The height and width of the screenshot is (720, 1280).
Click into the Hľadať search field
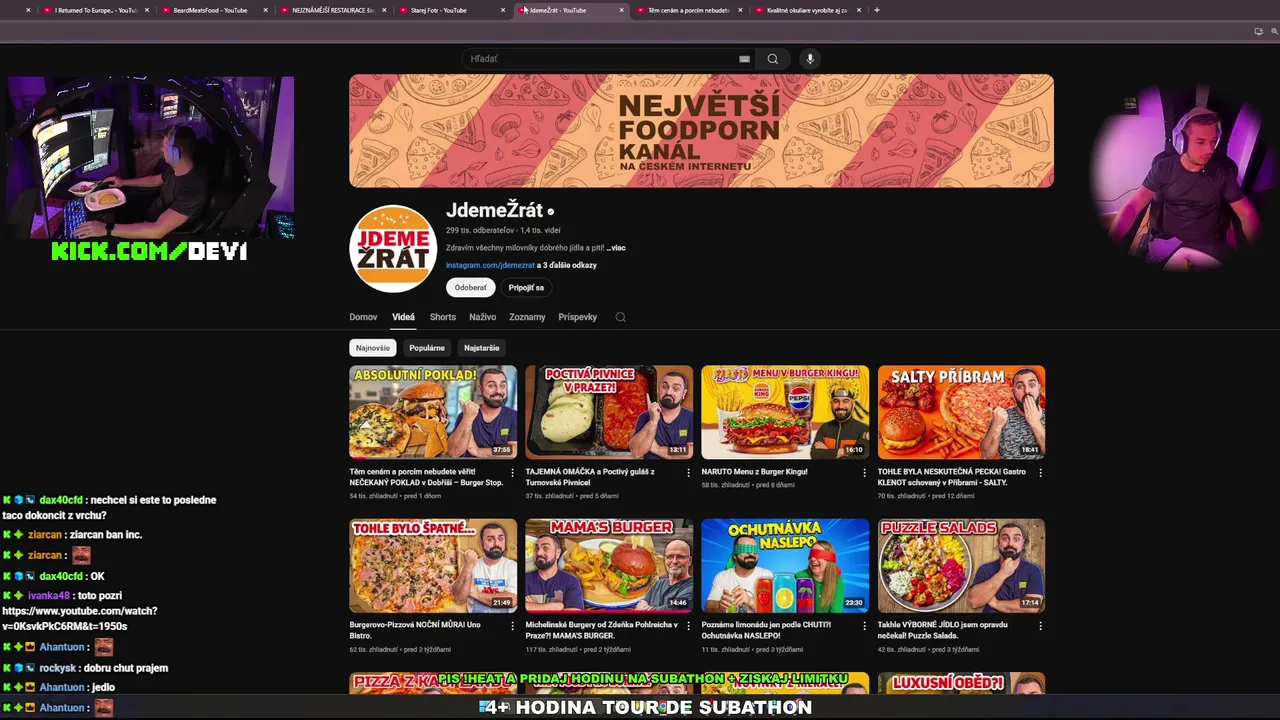click(600, 59)
